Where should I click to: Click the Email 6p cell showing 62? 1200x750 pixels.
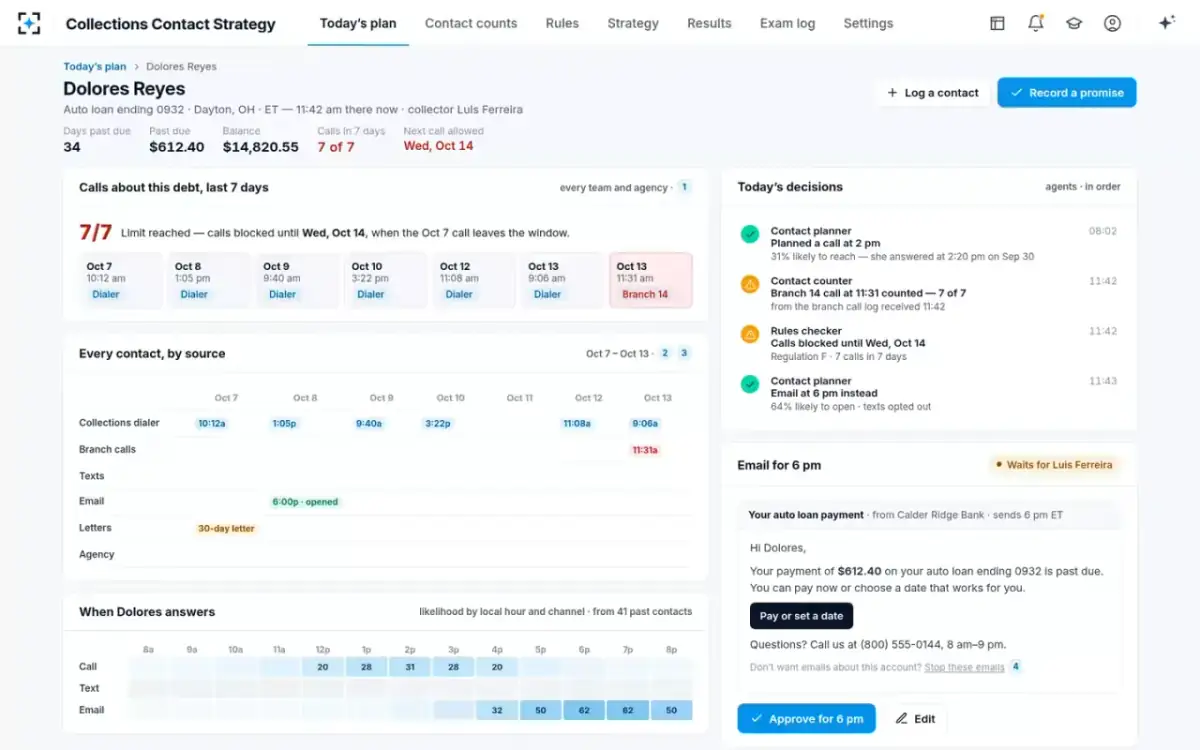(x=584, y=710)
